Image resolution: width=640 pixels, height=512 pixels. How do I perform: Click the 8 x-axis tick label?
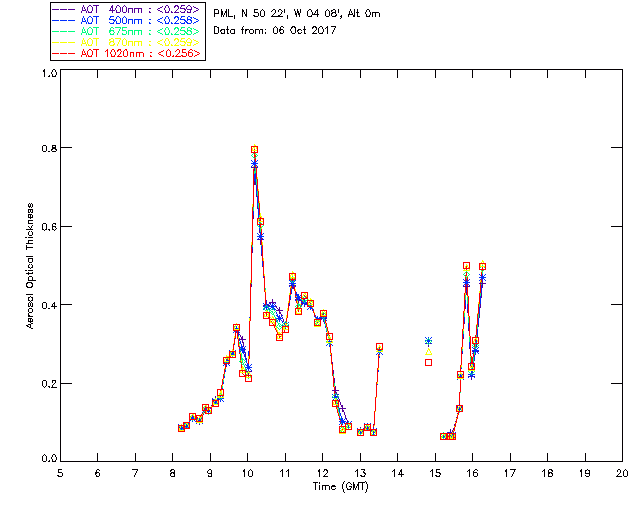(x=173, y=473)
